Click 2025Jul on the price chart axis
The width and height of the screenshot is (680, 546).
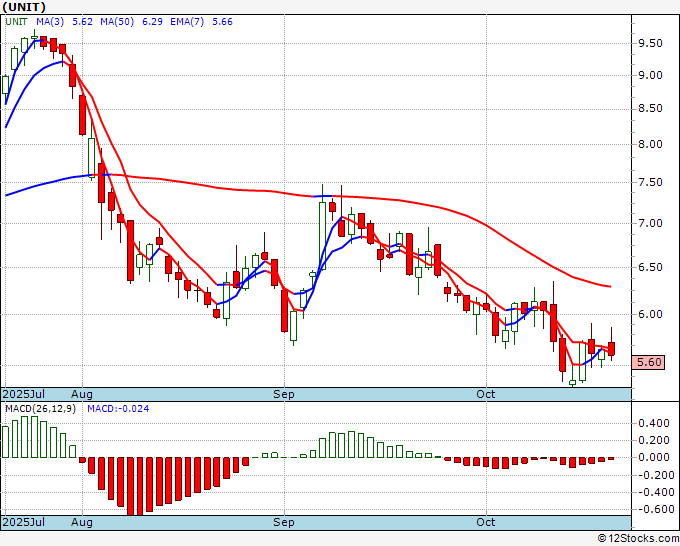coord(24,394)
